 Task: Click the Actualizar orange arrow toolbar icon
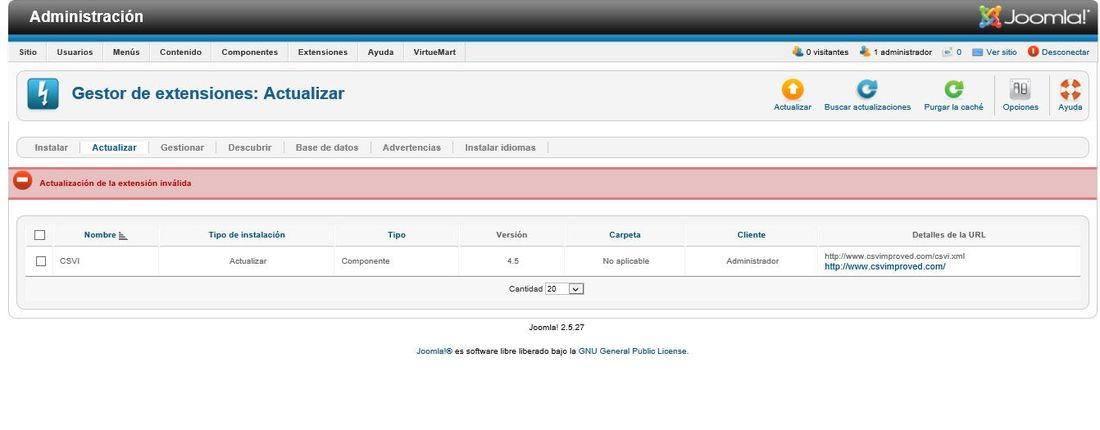792,89
